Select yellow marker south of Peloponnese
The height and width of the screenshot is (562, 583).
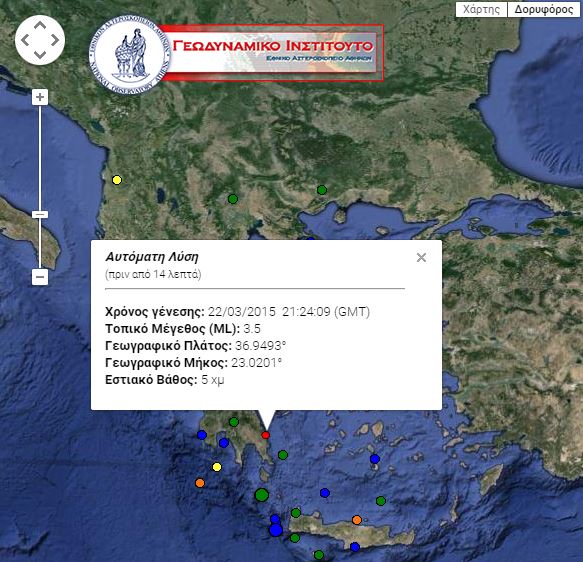(x=217, y=467)
